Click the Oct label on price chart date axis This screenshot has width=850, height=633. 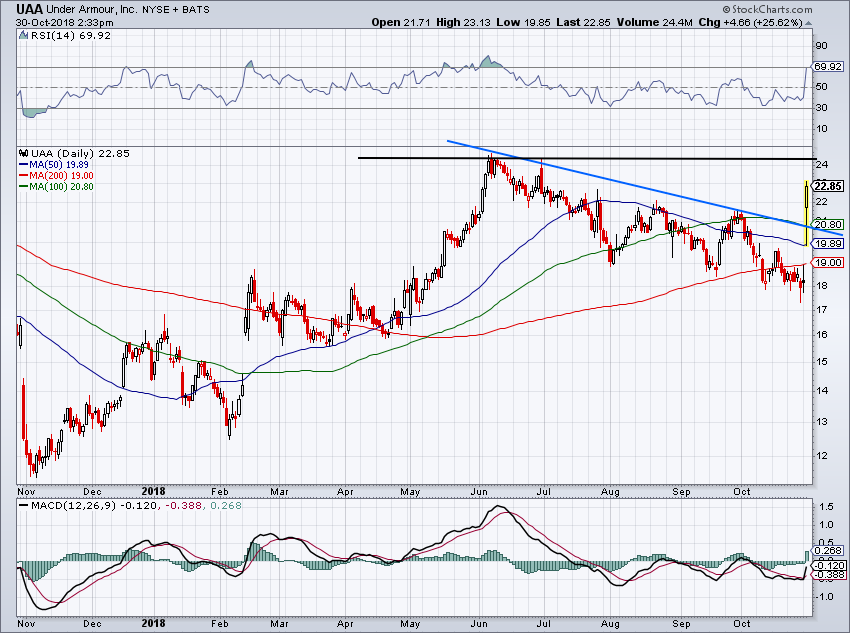point(741,492)
